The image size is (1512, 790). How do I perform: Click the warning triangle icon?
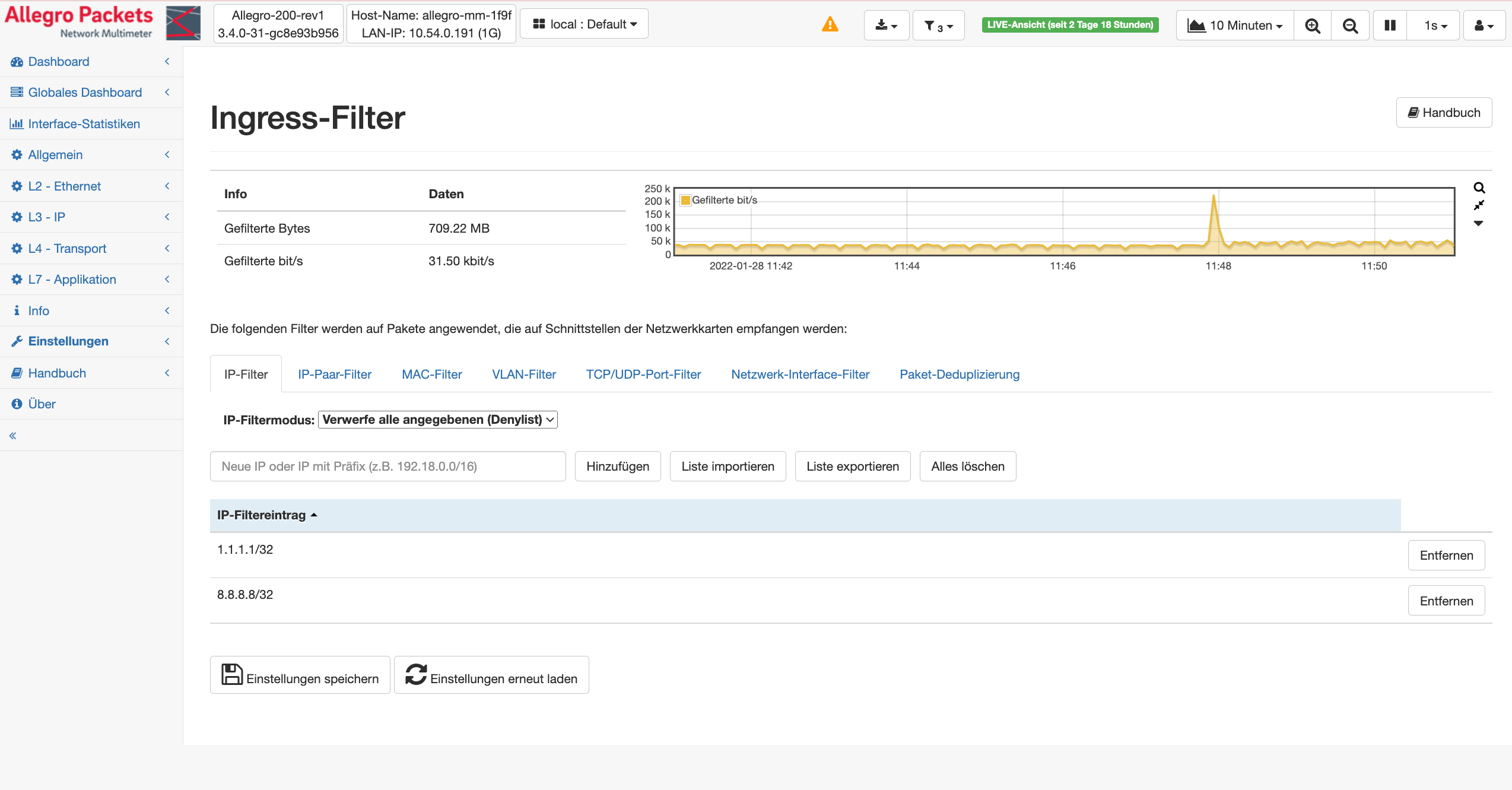(830, 24)
